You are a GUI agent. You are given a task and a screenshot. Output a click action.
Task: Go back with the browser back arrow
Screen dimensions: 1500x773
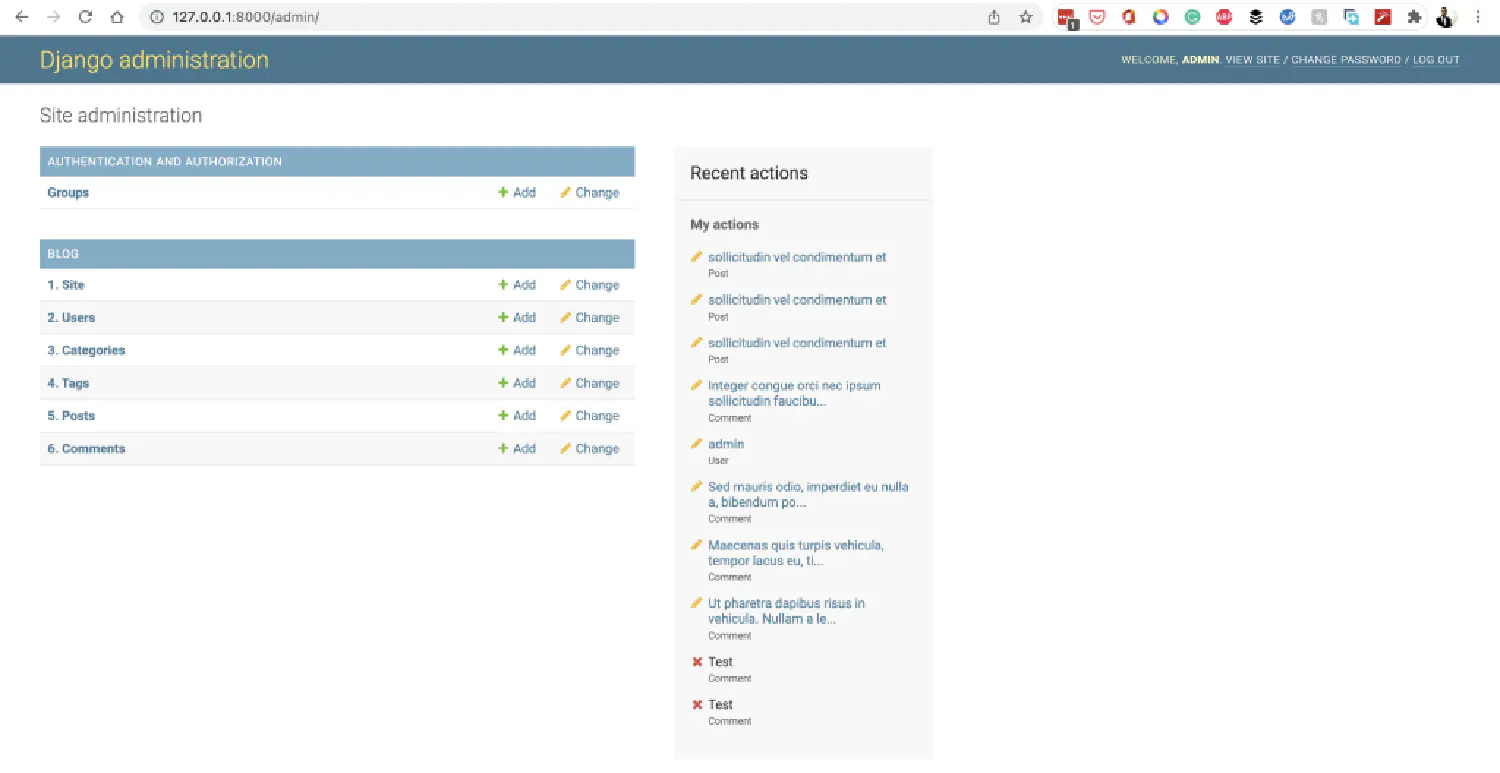click(22, 17)
